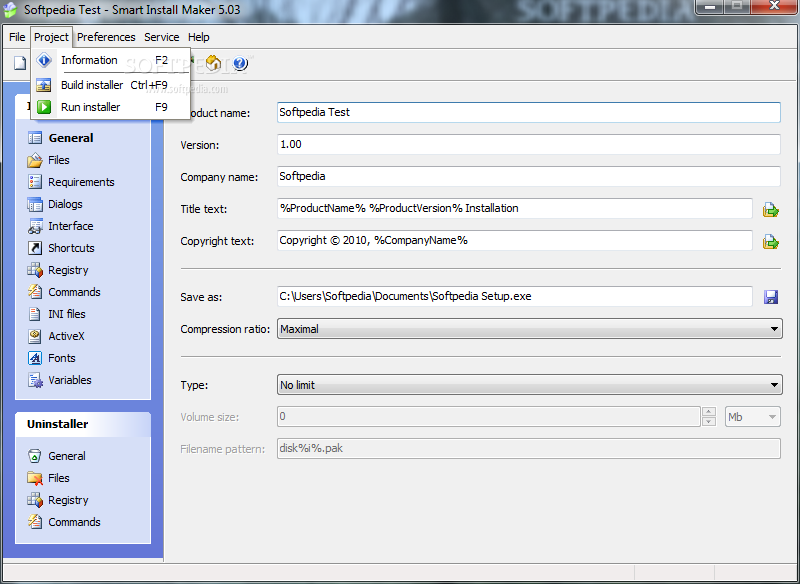Open the Help menu

tap(198, 37)
